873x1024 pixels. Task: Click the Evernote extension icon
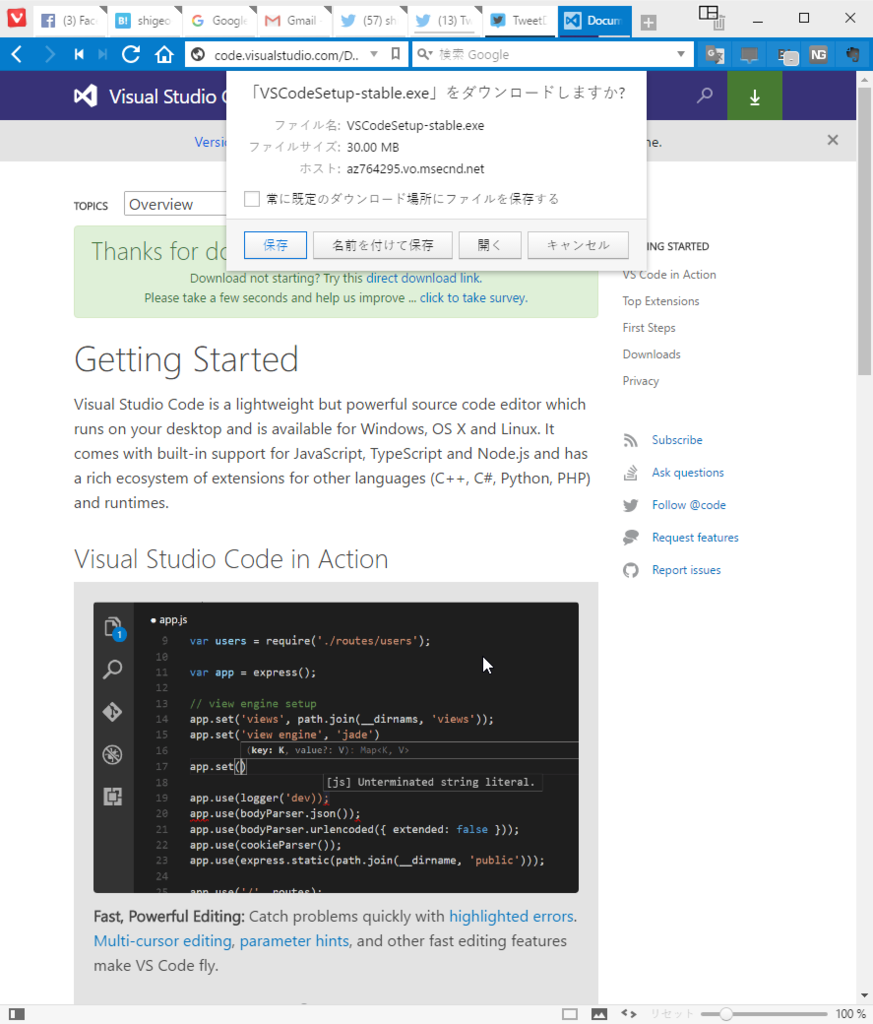(x=852, y=55)
